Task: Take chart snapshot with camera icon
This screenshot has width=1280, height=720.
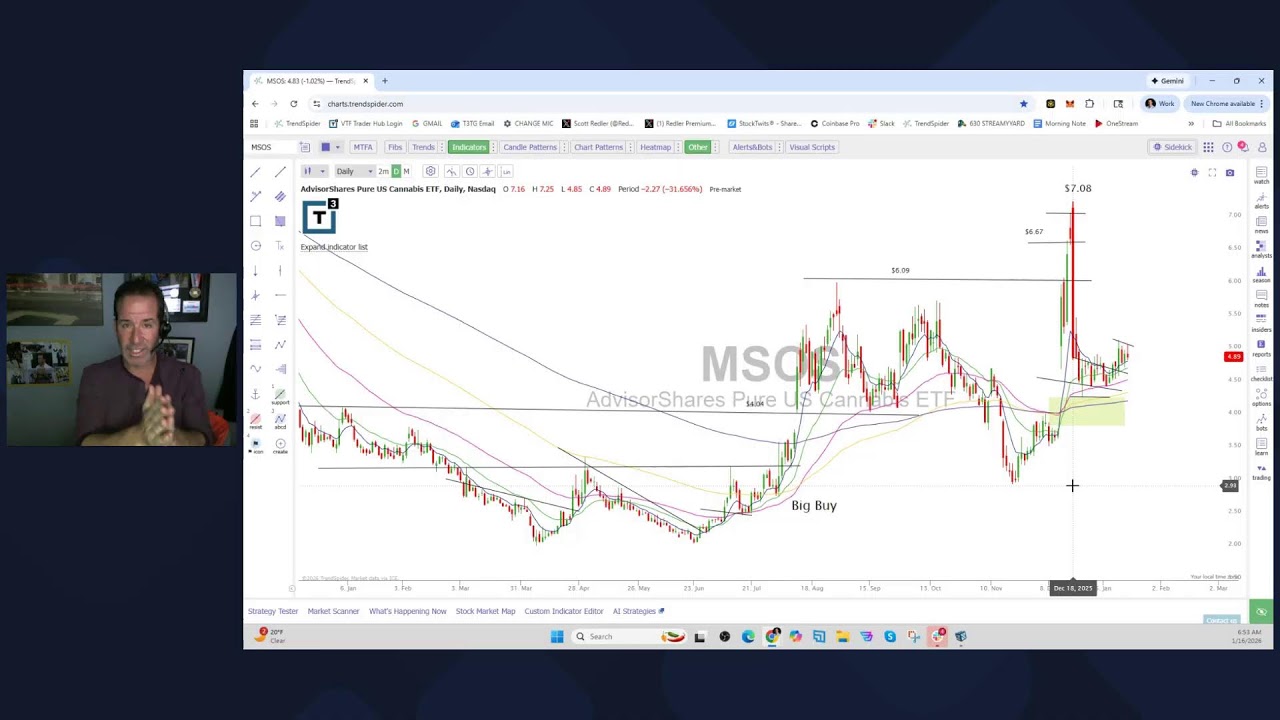Action: 1230,173
